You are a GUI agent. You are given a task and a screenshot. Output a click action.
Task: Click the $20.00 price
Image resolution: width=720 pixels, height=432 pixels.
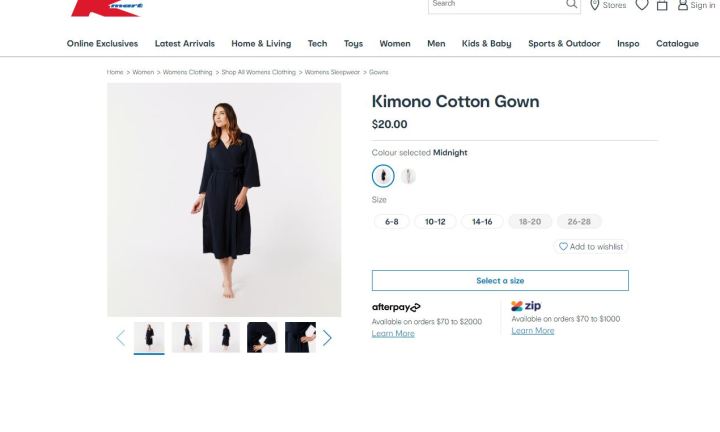[x=389, y=124]
